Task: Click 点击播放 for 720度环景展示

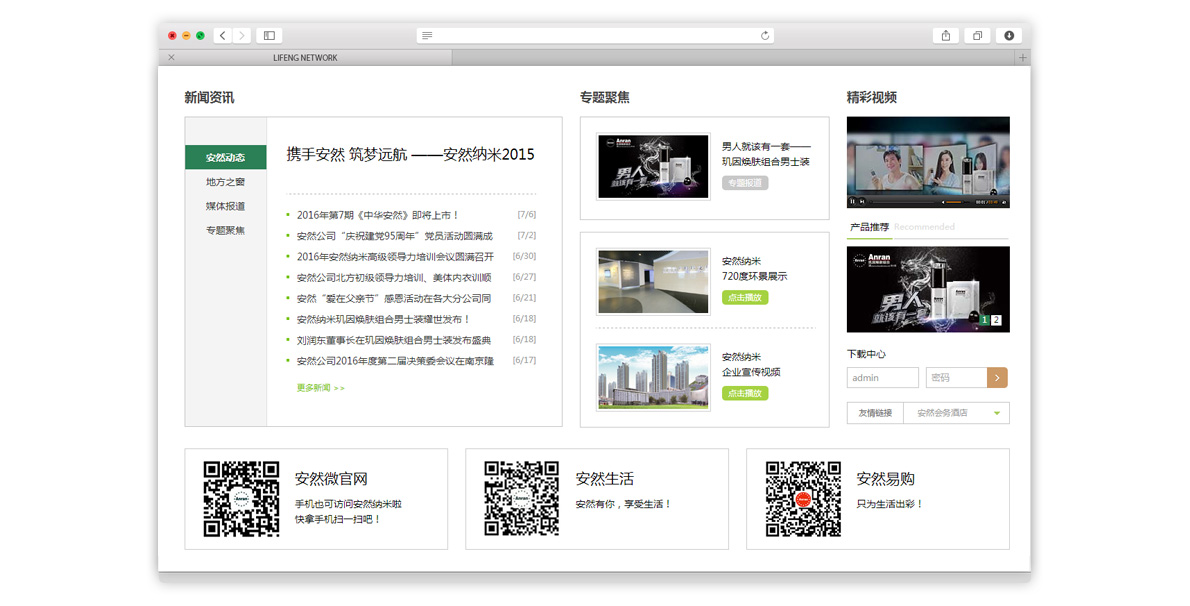Action: point(744,298)
